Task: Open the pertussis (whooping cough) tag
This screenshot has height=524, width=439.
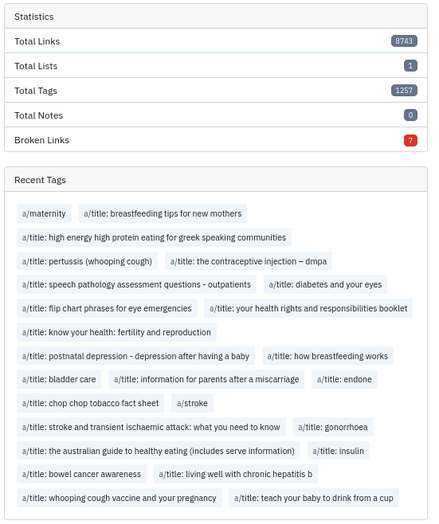Action: pyautogui.click(x=87, y=261)
